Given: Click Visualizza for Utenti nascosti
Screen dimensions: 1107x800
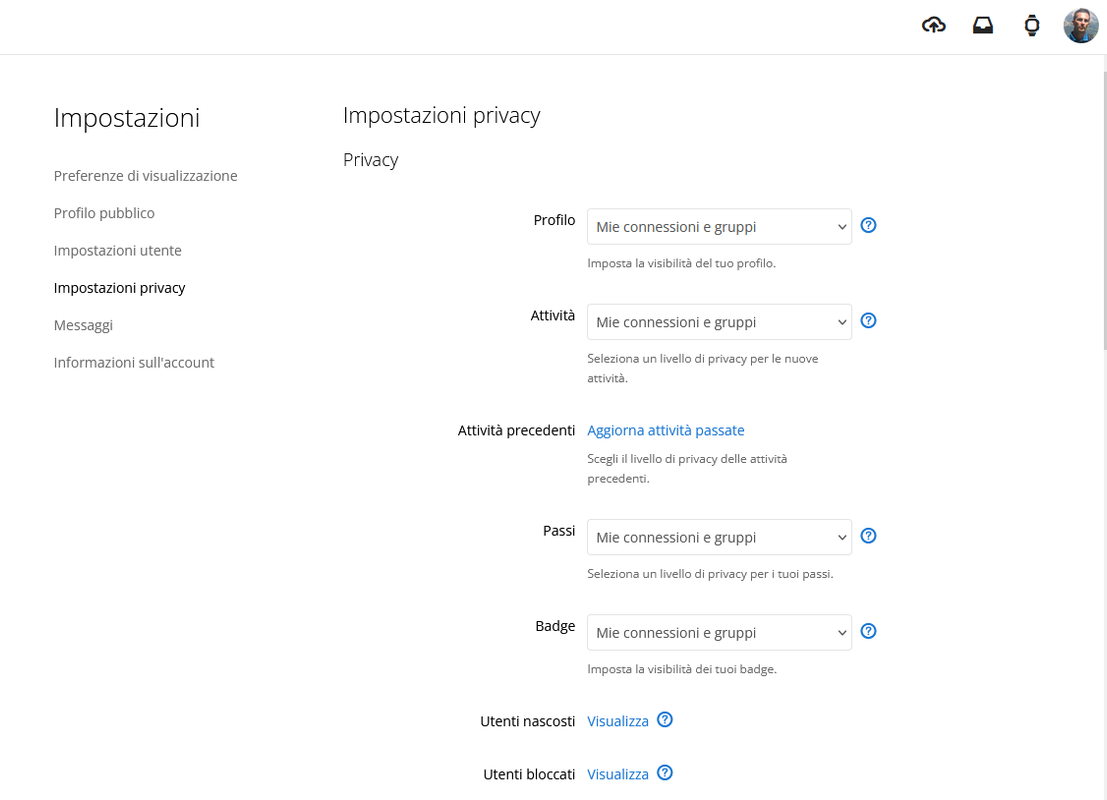Looking at the screenshot, I should pos(618,721).
